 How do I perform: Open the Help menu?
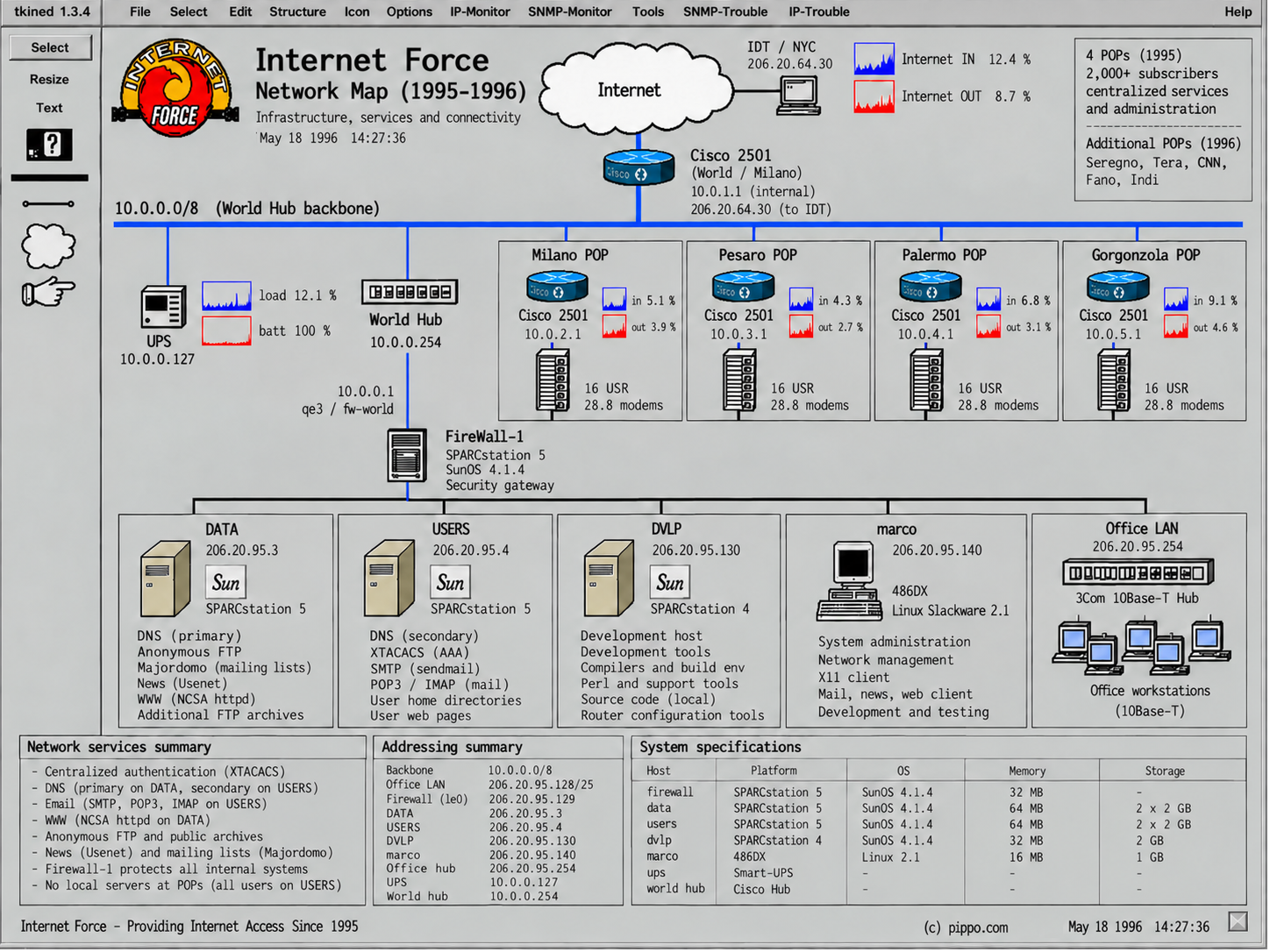point(1238,12)
